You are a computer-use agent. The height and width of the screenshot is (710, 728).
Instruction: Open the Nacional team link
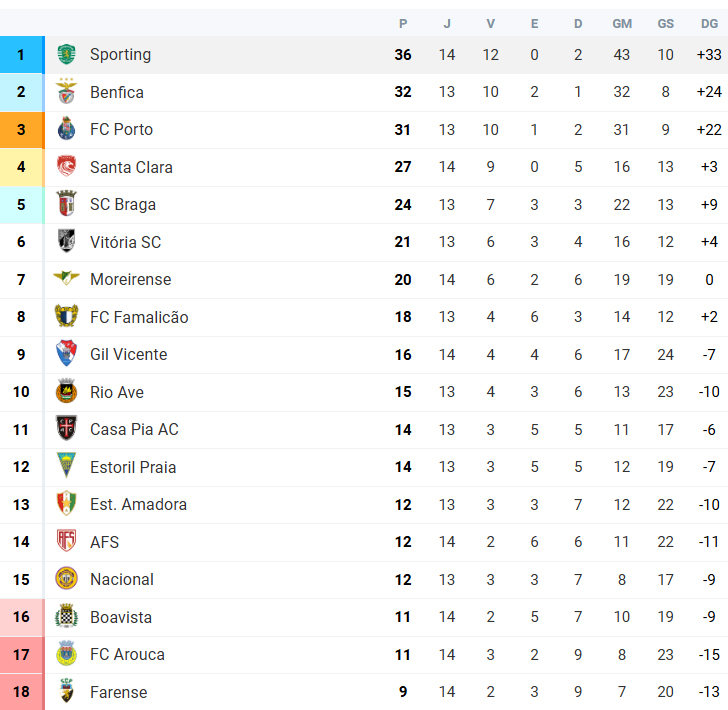pyautogui.click(x=122, y=580)
